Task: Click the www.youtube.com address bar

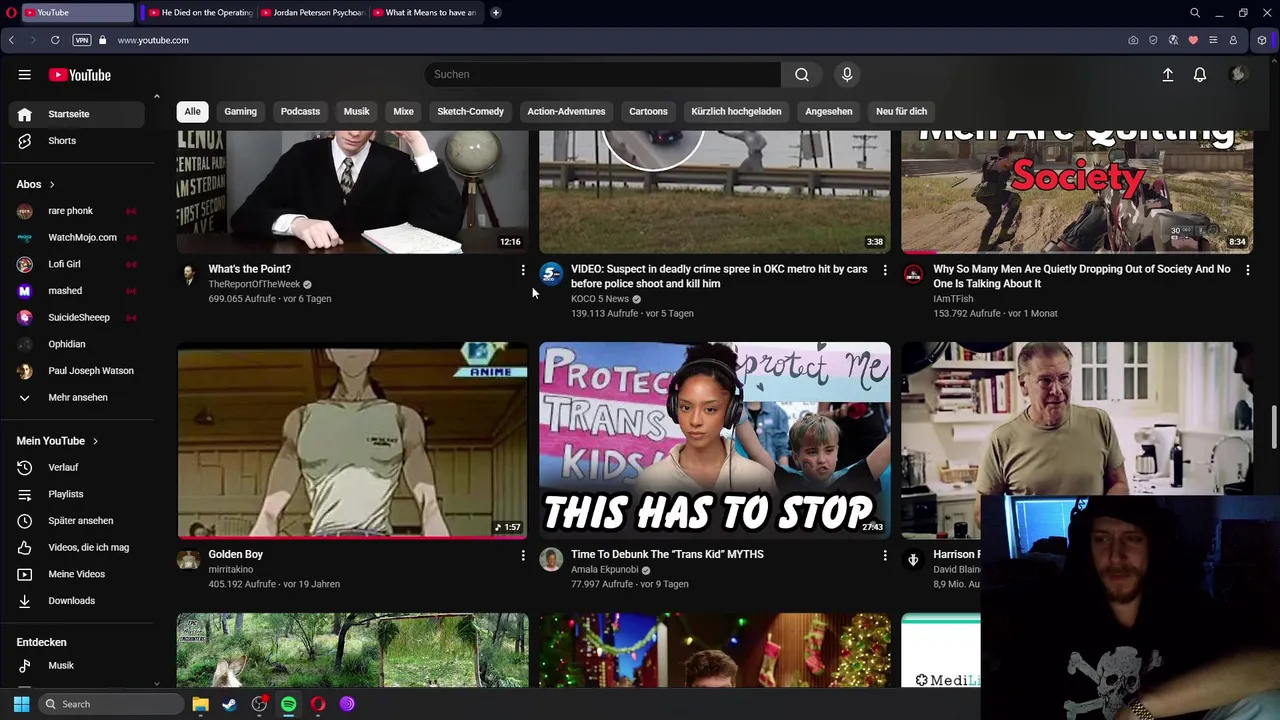Action: click(153, 40)
